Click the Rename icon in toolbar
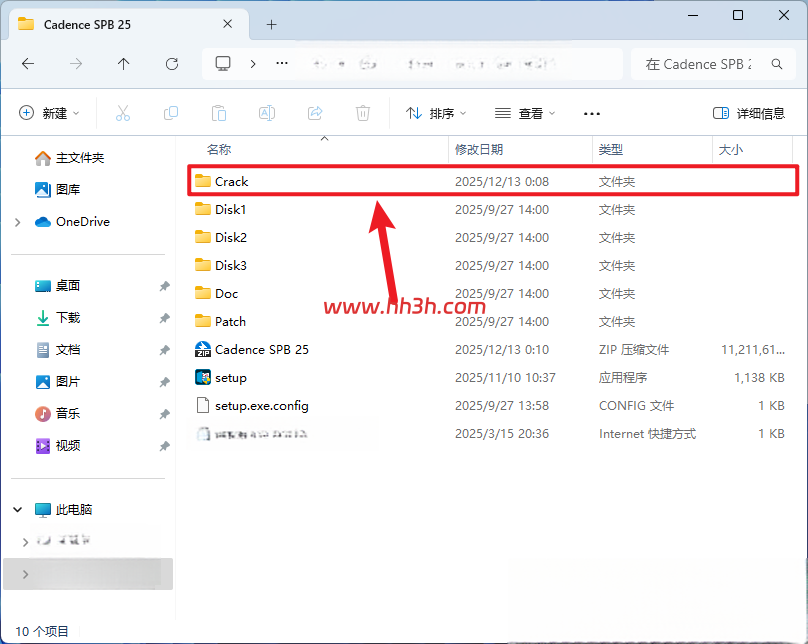This screenshot has height=644, width=808. tap(266, 113)
